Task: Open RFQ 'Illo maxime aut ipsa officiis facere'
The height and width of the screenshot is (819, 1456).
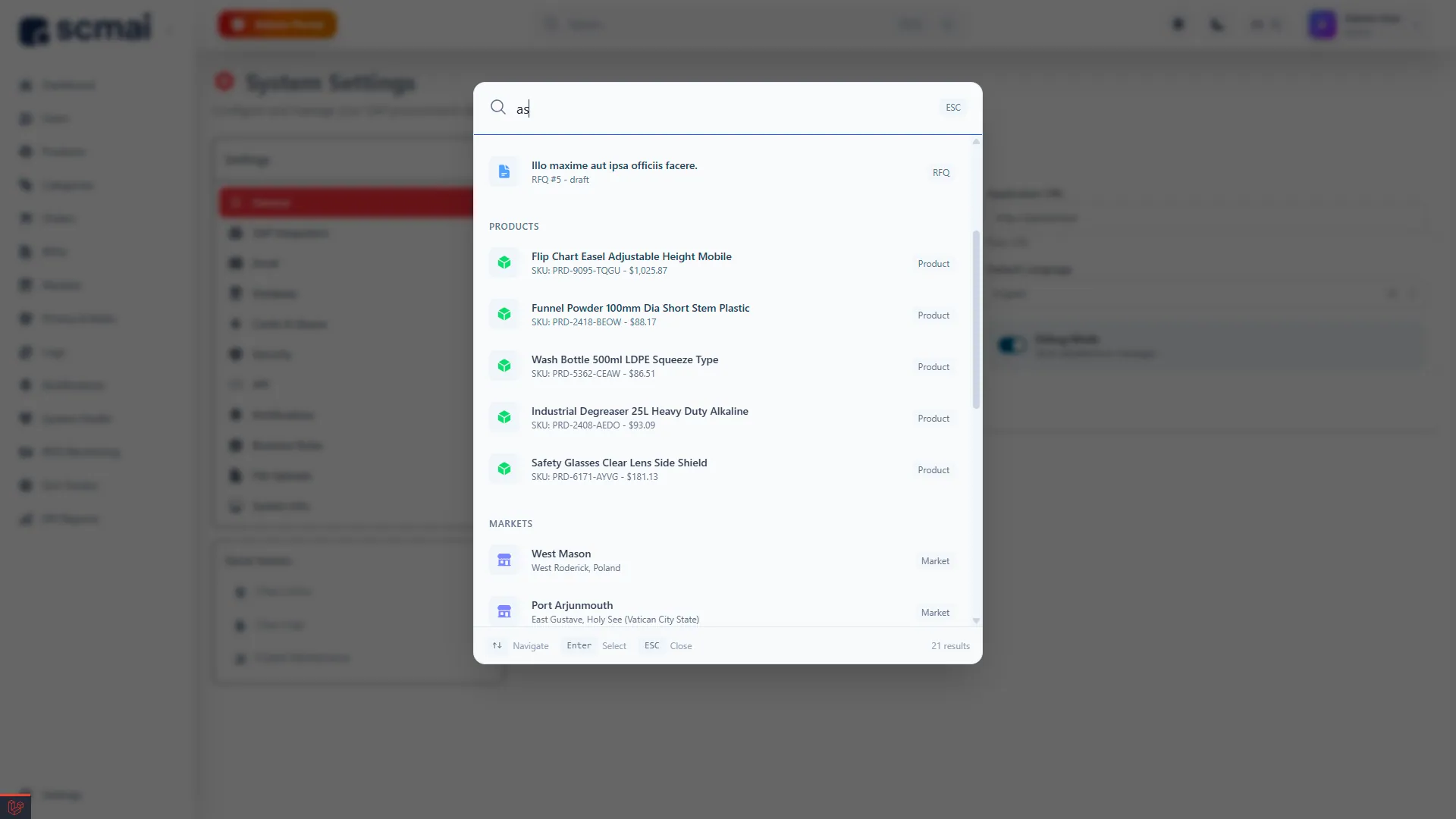Action: (722, 172)
